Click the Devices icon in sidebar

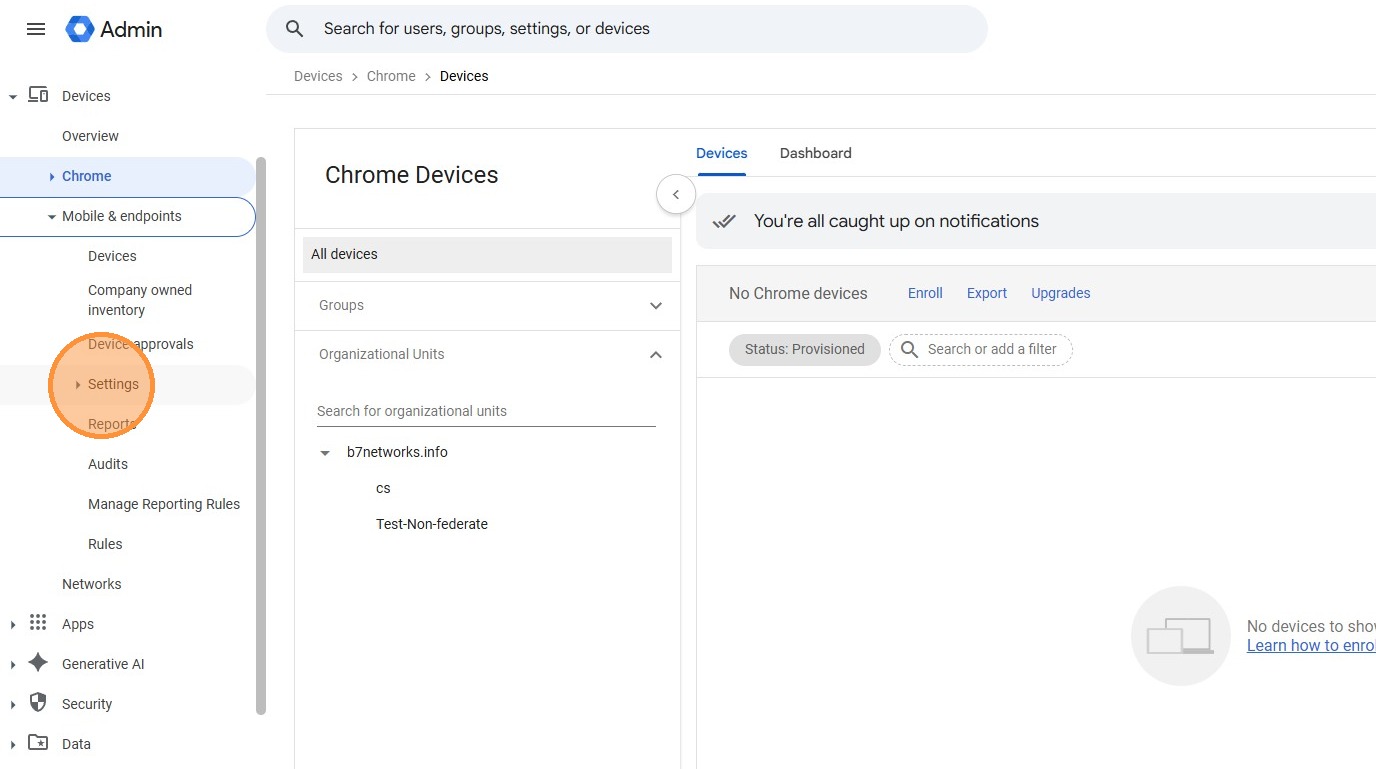coord(38,95)
